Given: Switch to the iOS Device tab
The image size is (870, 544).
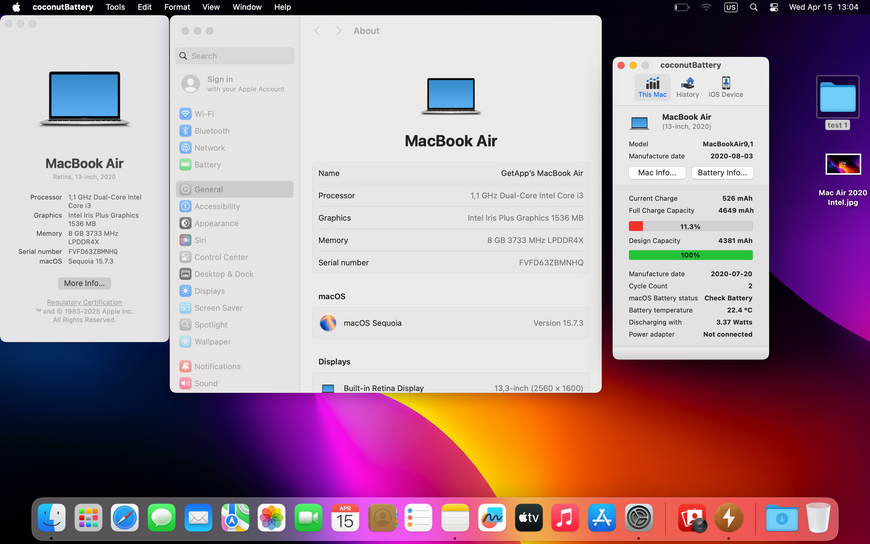Looking at the screenshot, I should (725, 87).
